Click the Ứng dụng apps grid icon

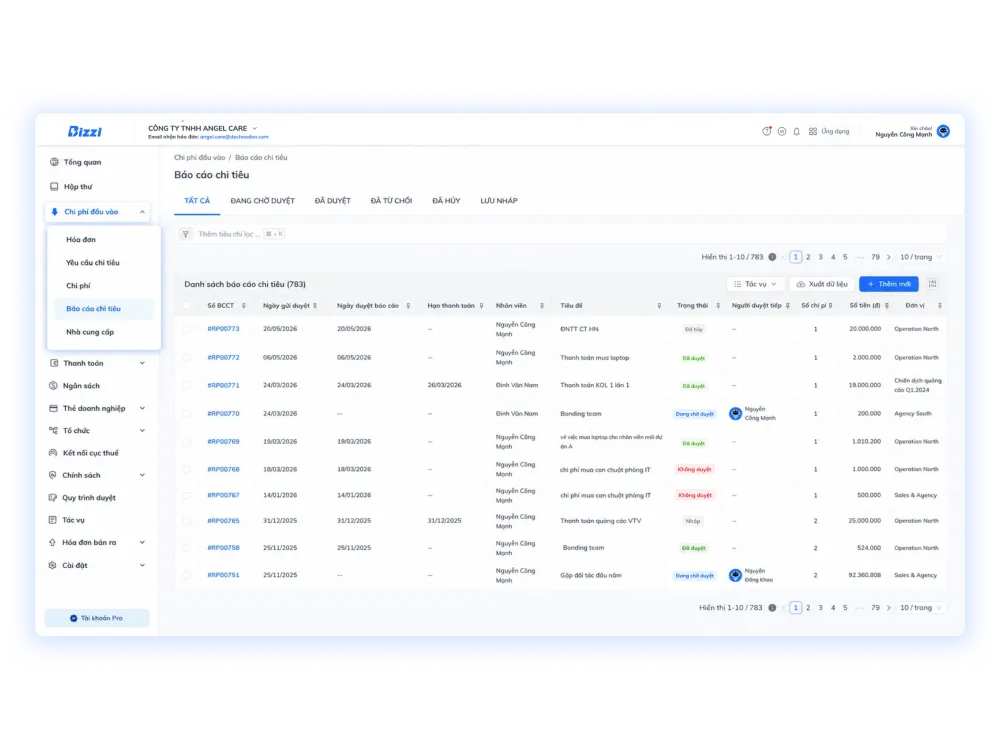click(x=812, y=131)
